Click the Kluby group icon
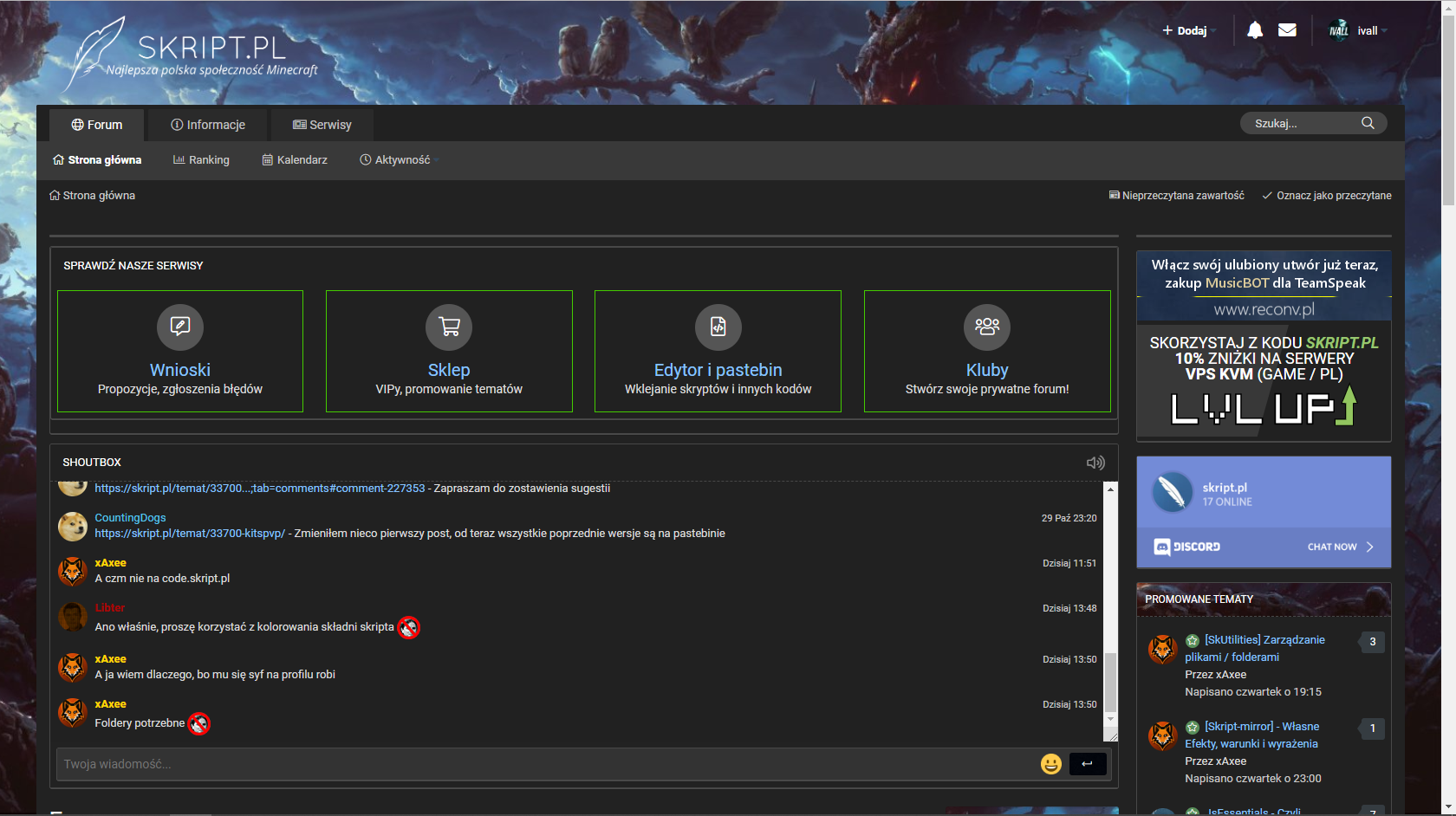 click(x=987, y=327)
